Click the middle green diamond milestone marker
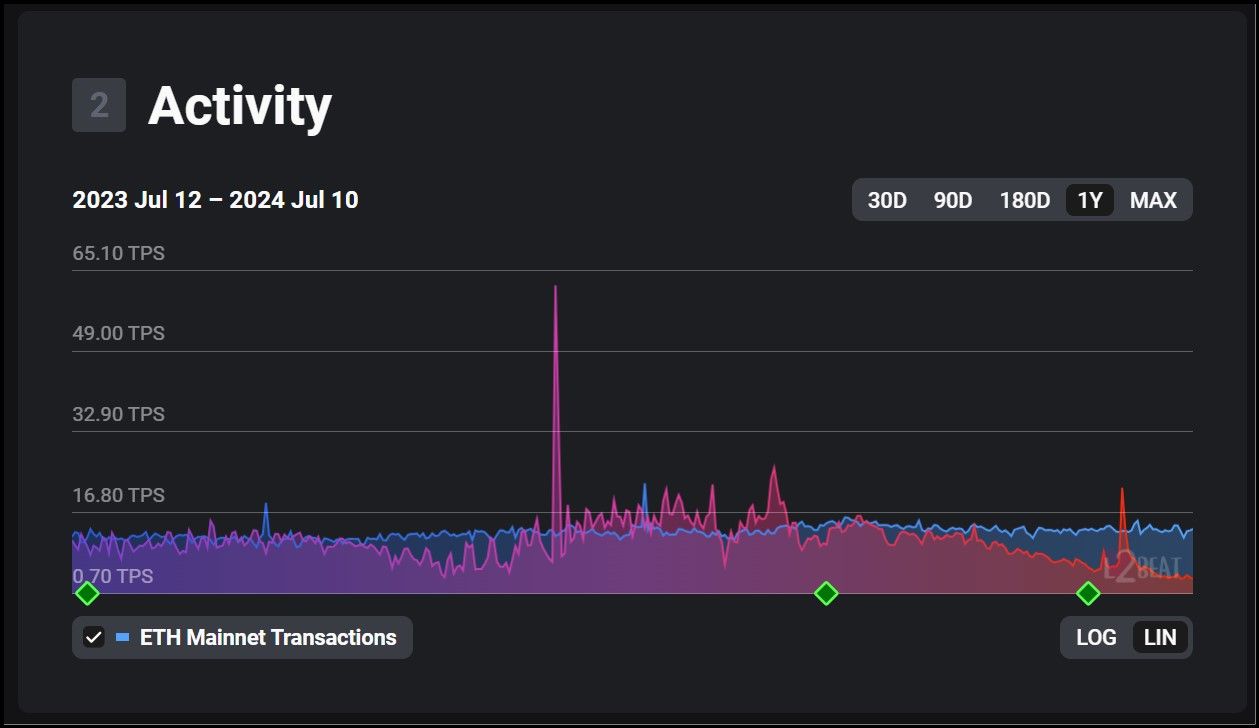 (x=825, y=594)
